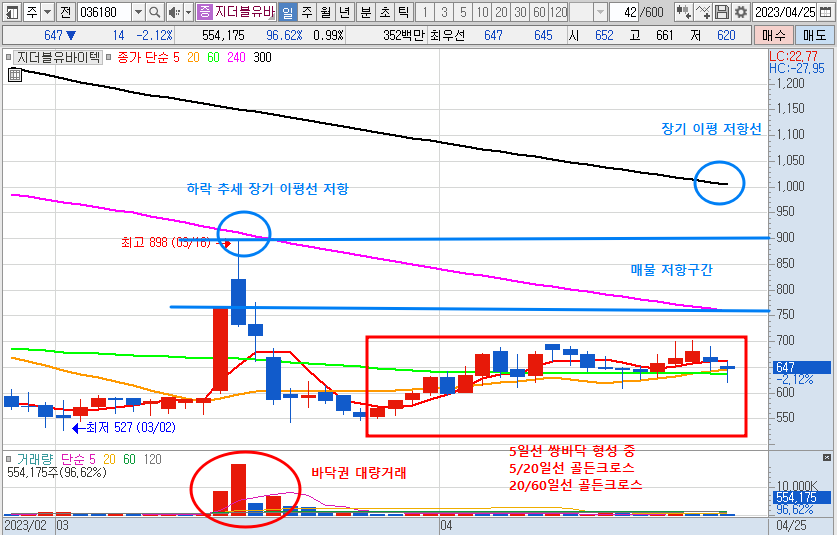Viewport: 837px width, 535px height.
Task: Switch to the 분 minute chart tab
Action: (x=366, y=12)
